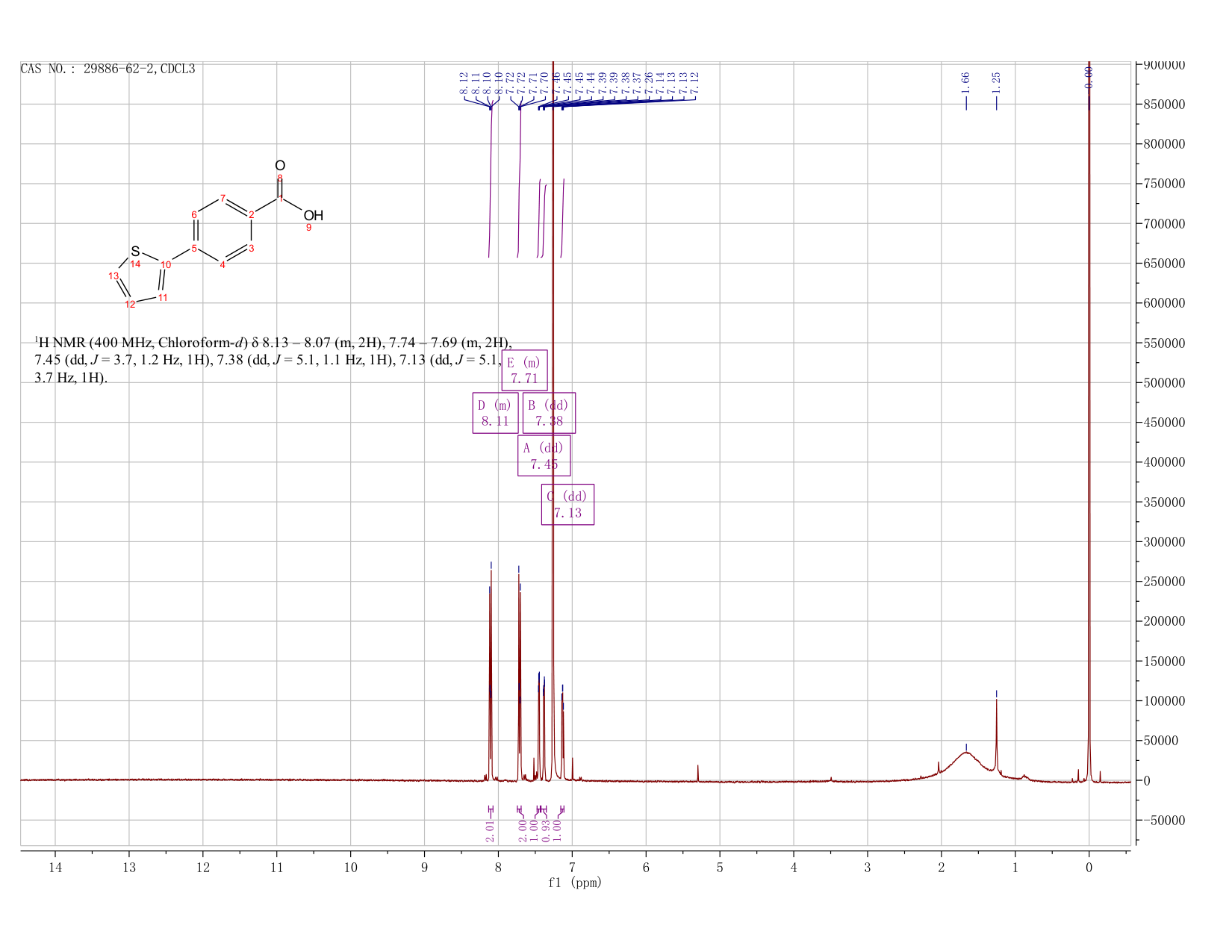This screenshot has width=1232, height=952.
Task: Click the sulfur atom S in the structure
Action: (x=135, y=252)
